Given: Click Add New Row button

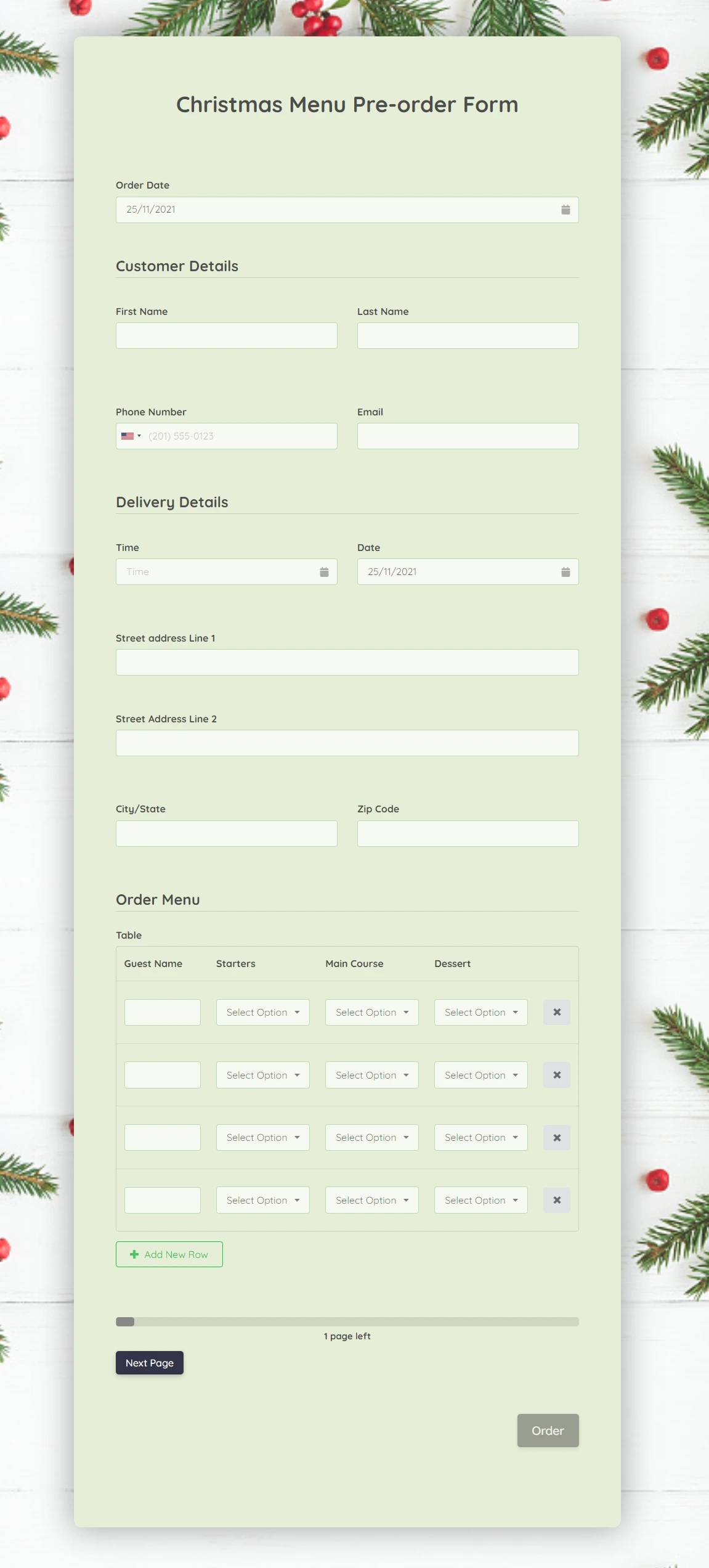Looking at the screenshot, I should (169, 1254).
